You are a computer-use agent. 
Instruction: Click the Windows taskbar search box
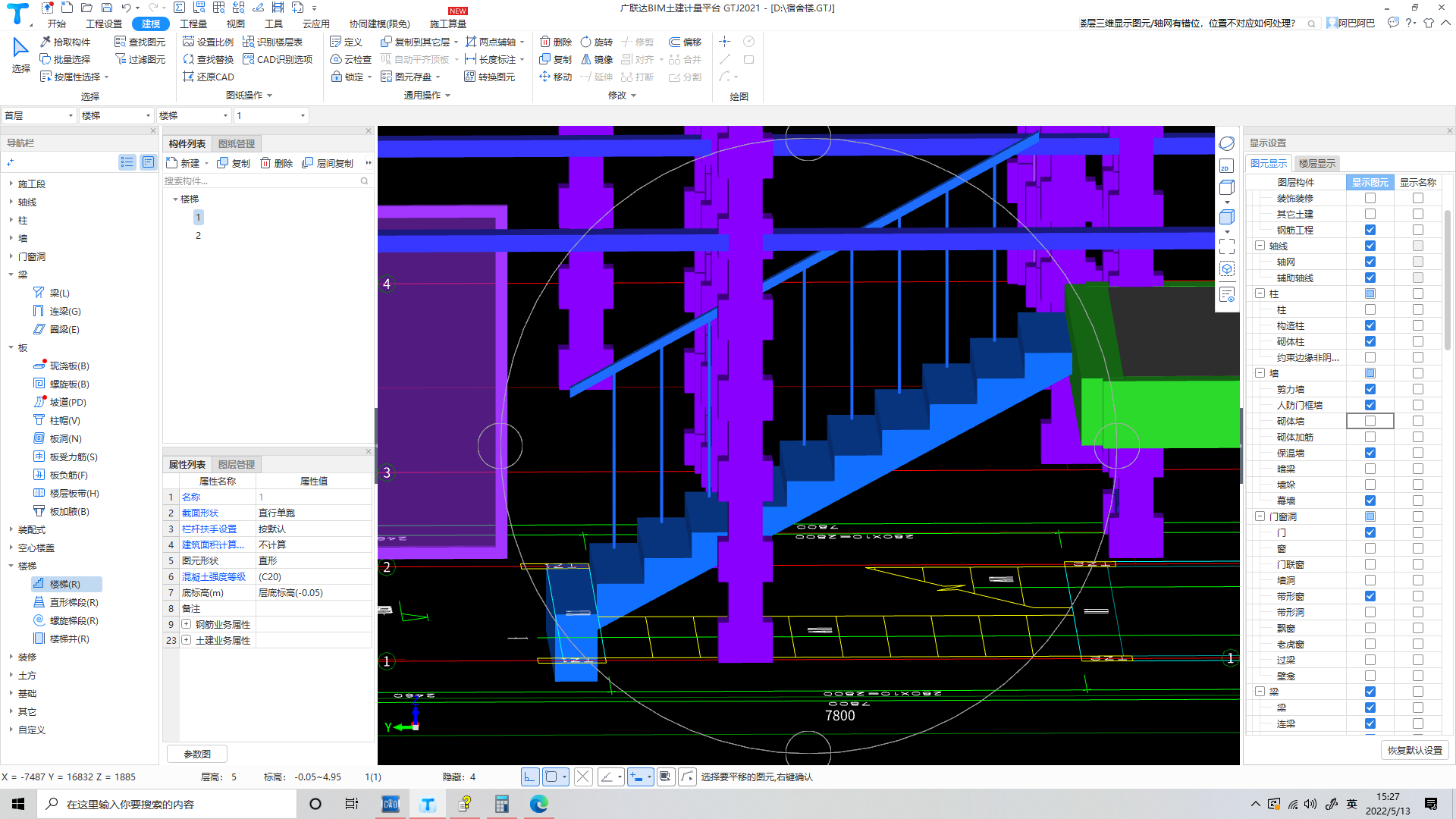(x=167, y=804)
